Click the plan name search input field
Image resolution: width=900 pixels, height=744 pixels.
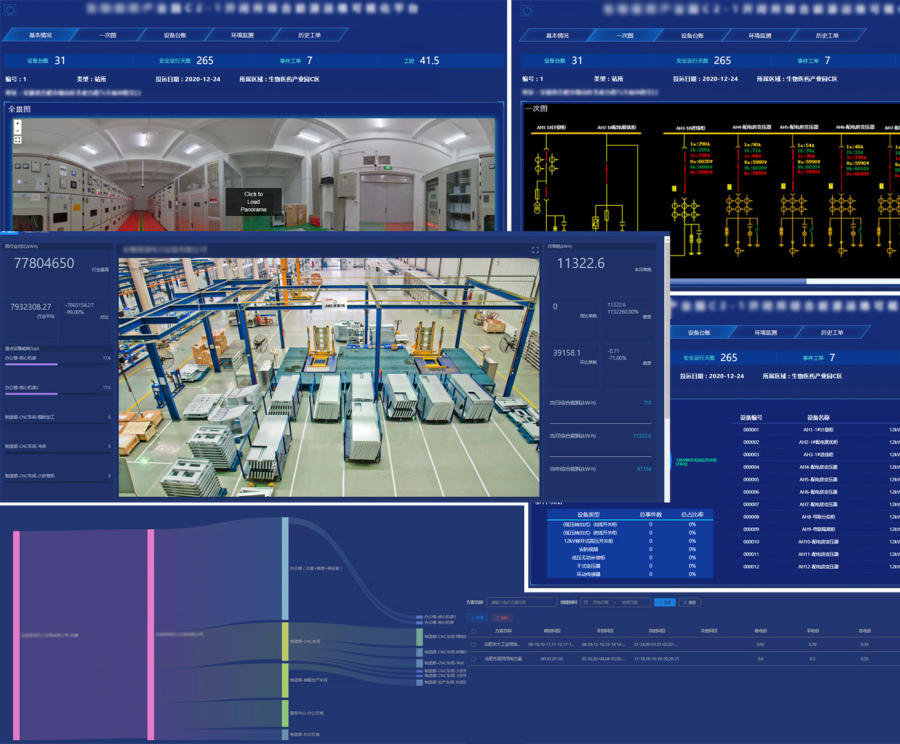pos(522,602)
